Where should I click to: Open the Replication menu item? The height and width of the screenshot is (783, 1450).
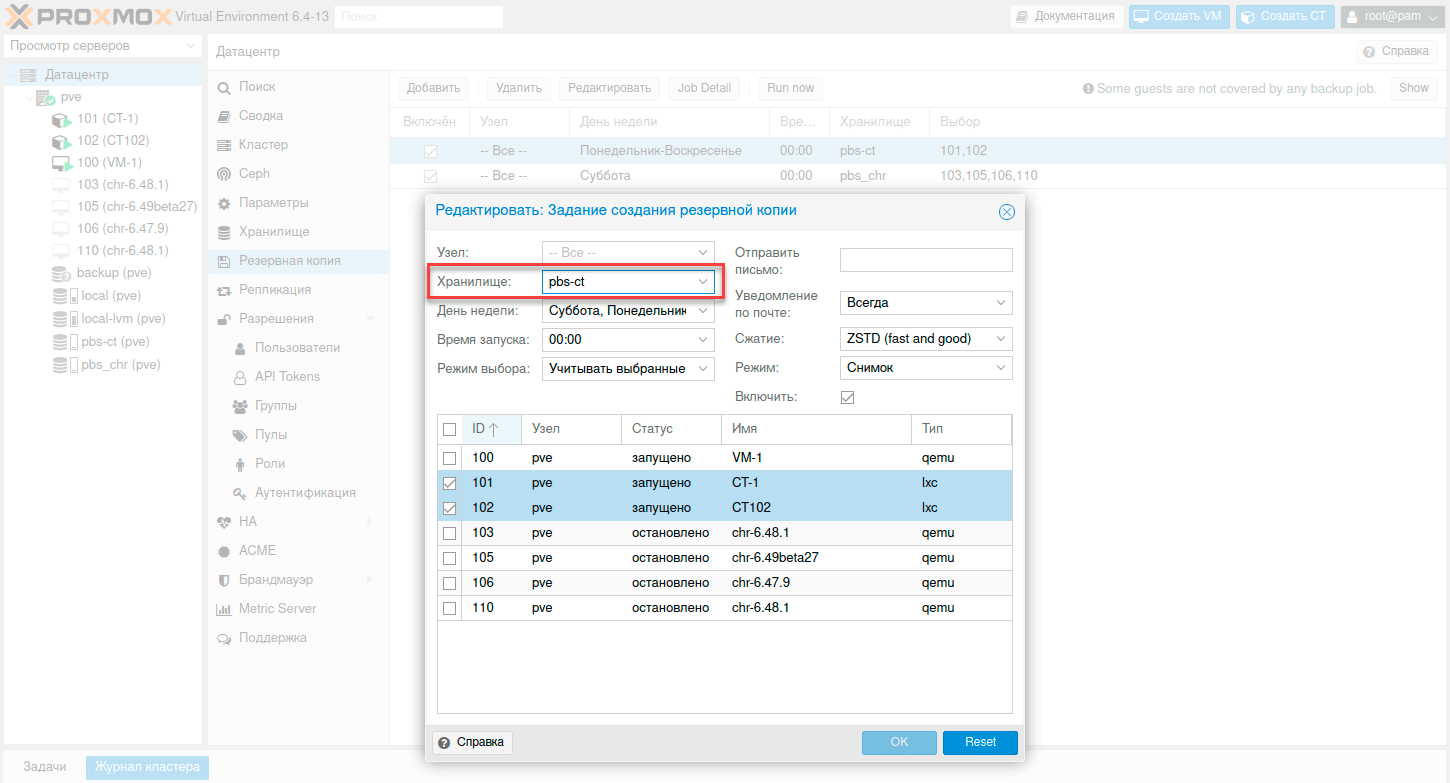click(274, 290)
